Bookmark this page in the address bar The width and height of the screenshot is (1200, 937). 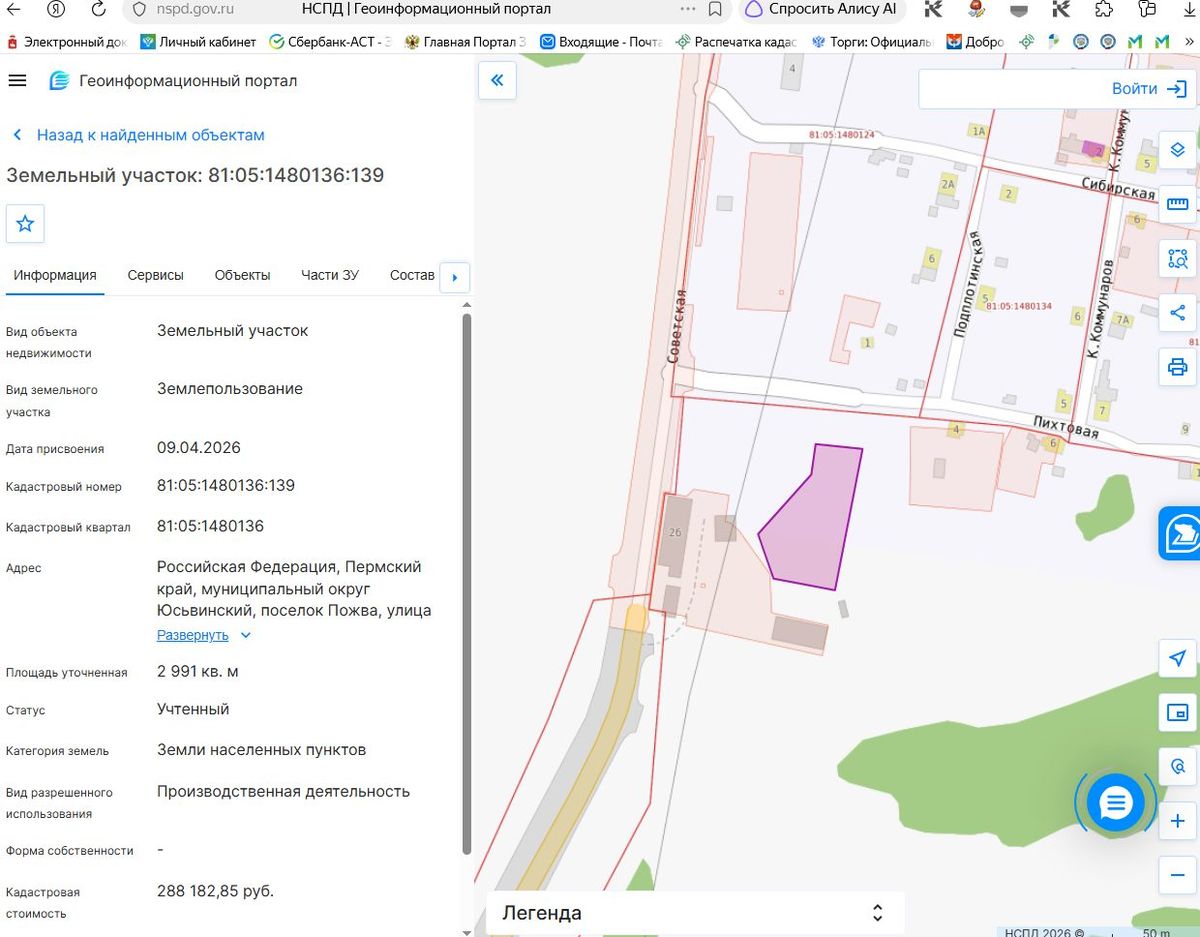715,9
